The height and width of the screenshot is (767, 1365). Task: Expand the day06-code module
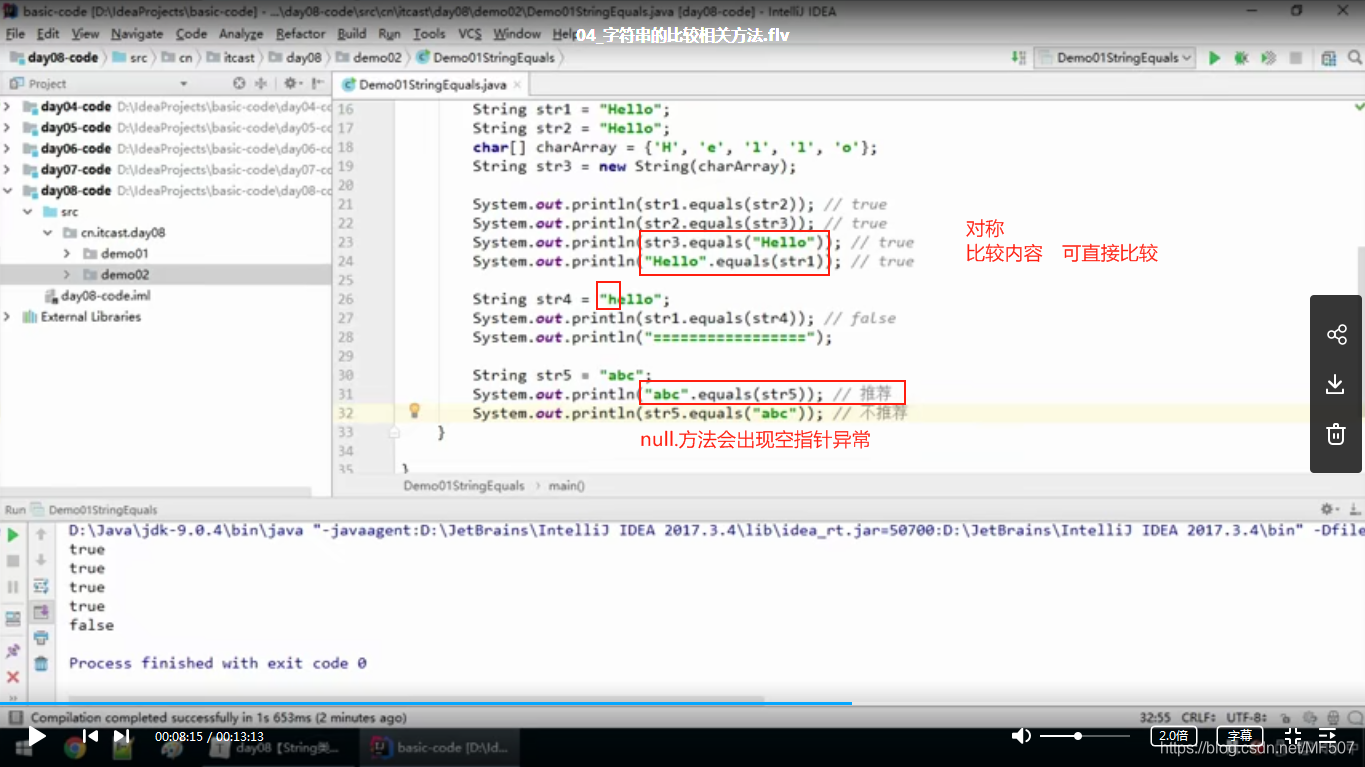pos(8,148)
